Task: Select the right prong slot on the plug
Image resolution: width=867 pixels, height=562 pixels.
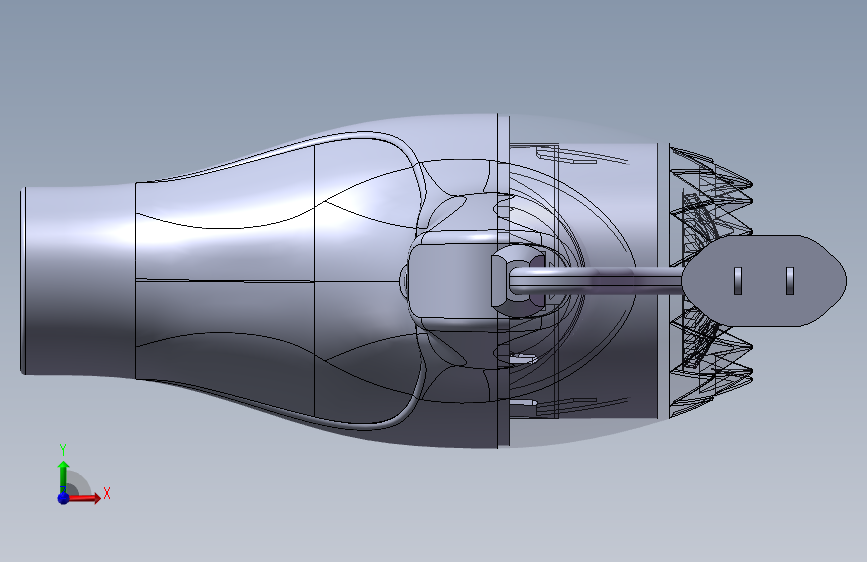Action: click(x=790, y=280)
